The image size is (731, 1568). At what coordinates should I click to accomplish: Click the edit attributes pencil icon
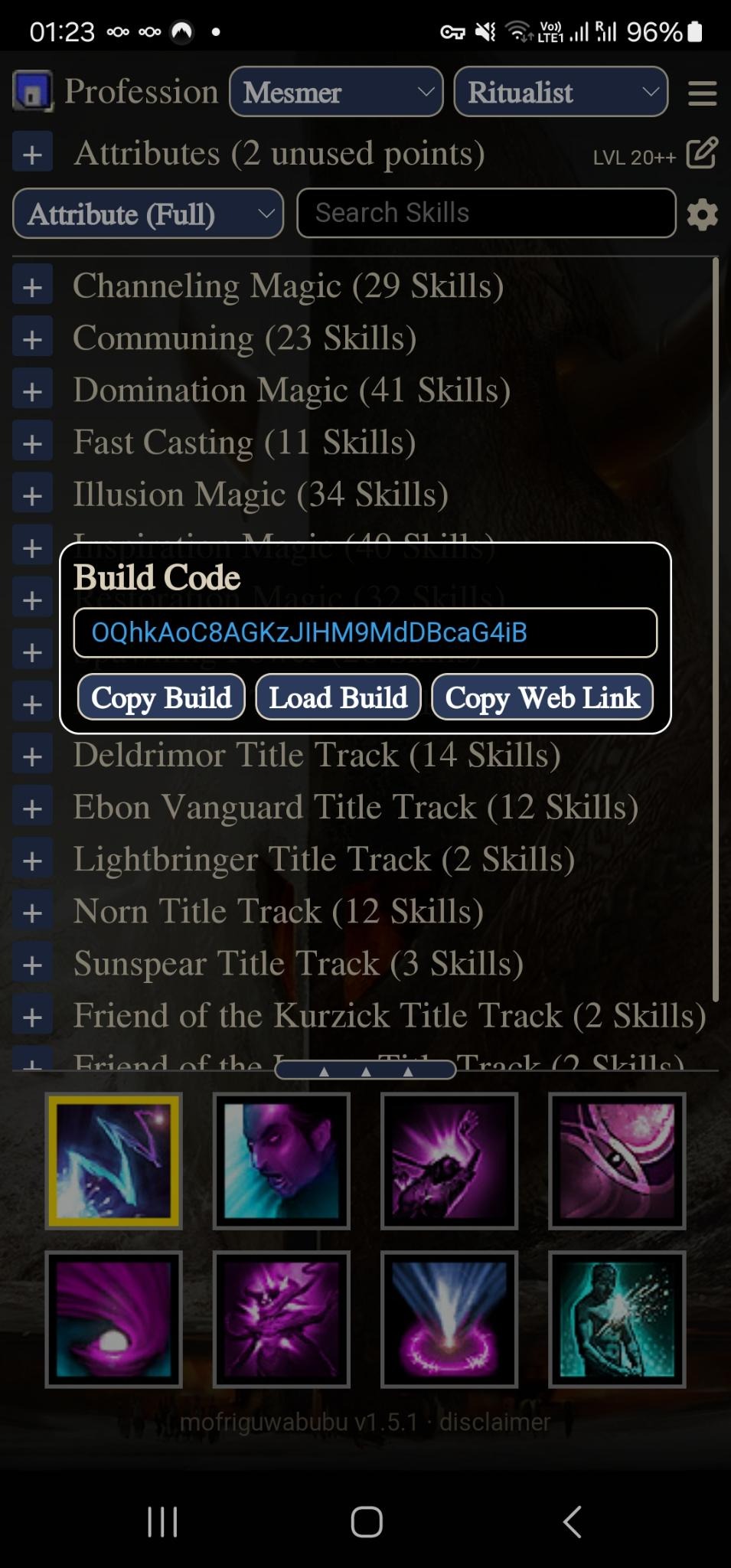pyautogui.click(x=702, y=153)
